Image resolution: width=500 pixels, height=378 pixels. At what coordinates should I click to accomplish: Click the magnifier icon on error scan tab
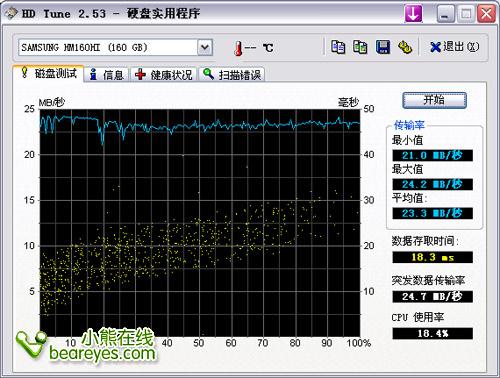(208, 74)
